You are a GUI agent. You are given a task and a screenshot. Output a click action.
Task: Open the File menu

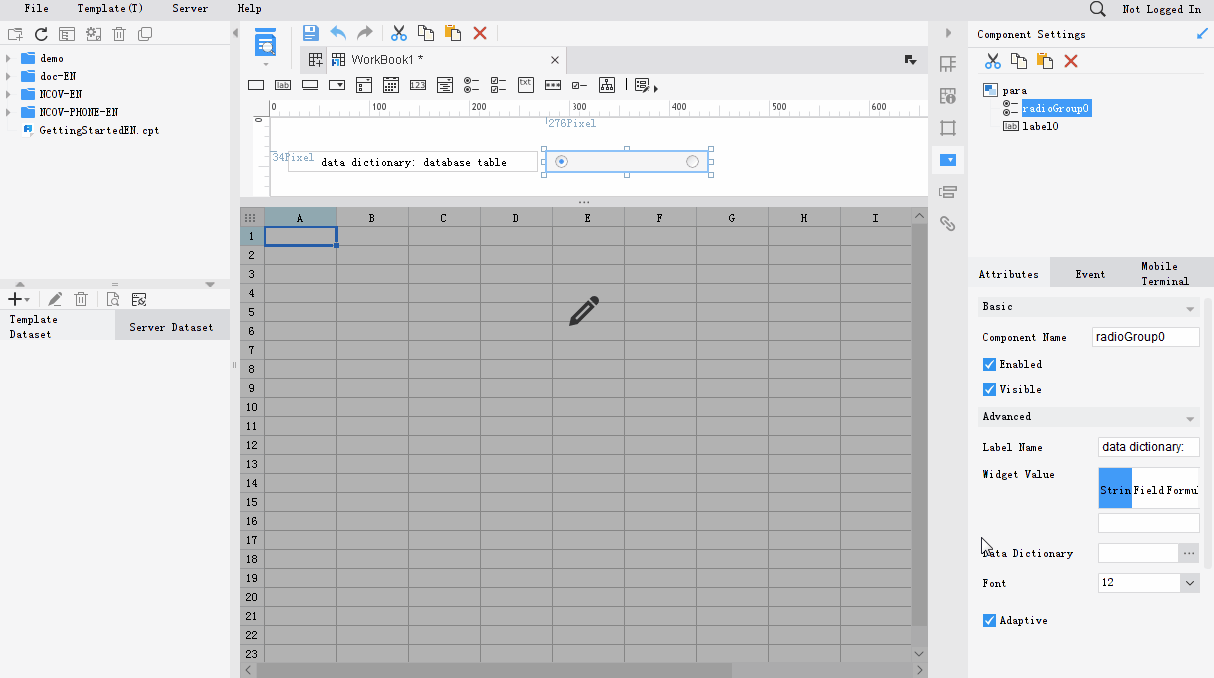point(36,8)
